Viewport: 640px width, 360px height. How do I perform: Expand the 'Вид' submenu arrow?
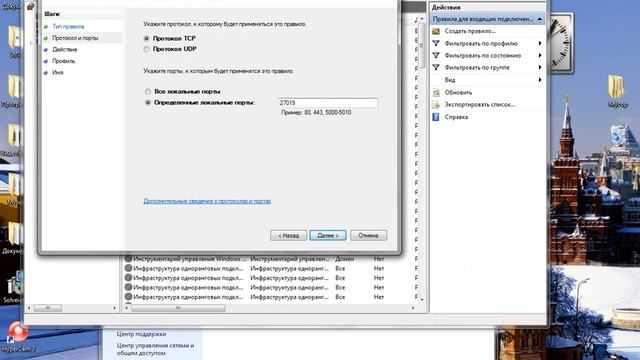(540, 80)
